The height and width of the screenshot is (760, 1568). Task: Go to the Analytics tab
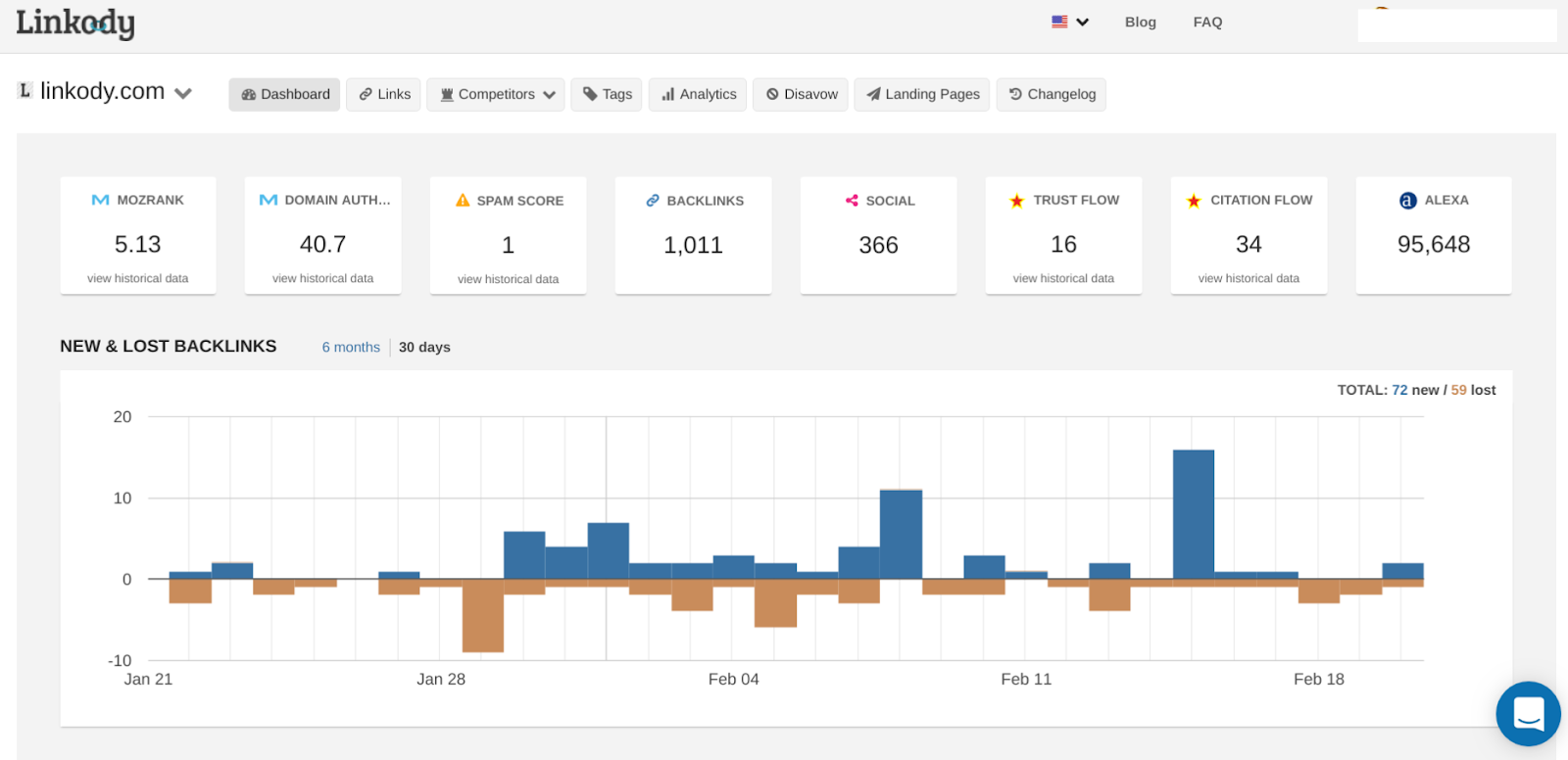698,94
